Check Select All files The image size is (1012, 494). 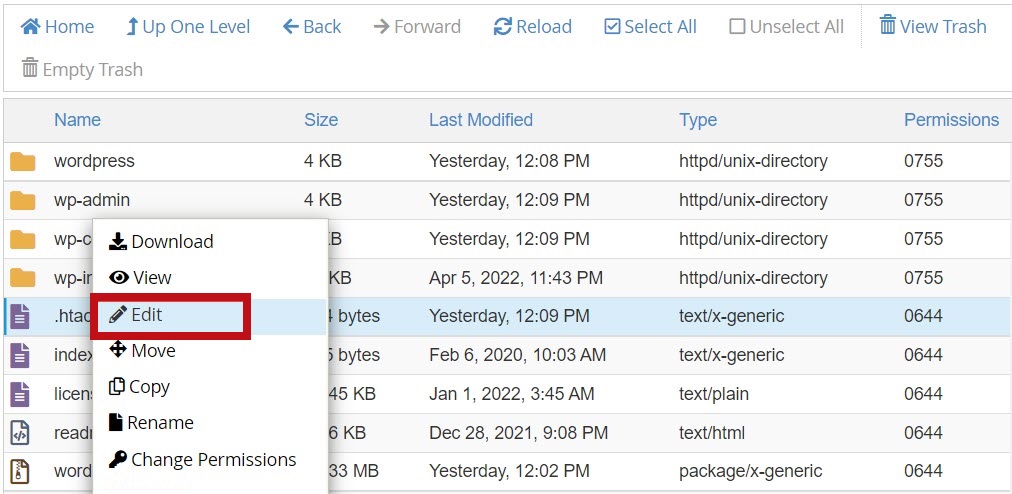pyautogui.click(x=650, y=27)
